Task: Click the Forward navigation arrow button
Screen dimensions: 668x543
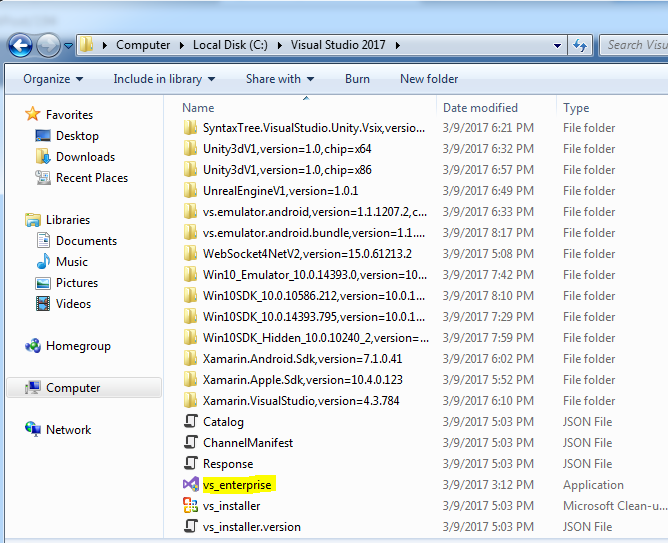Action: [x=48, y=45]
